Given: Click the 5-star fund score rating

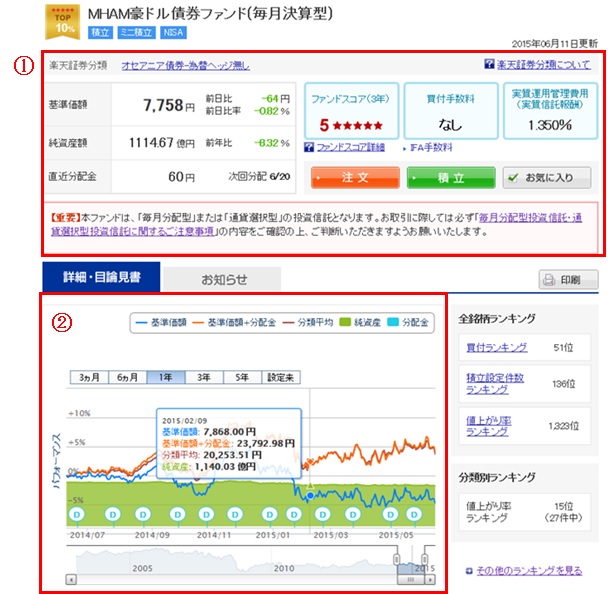Looking at the screenshot, I should 351,125.
